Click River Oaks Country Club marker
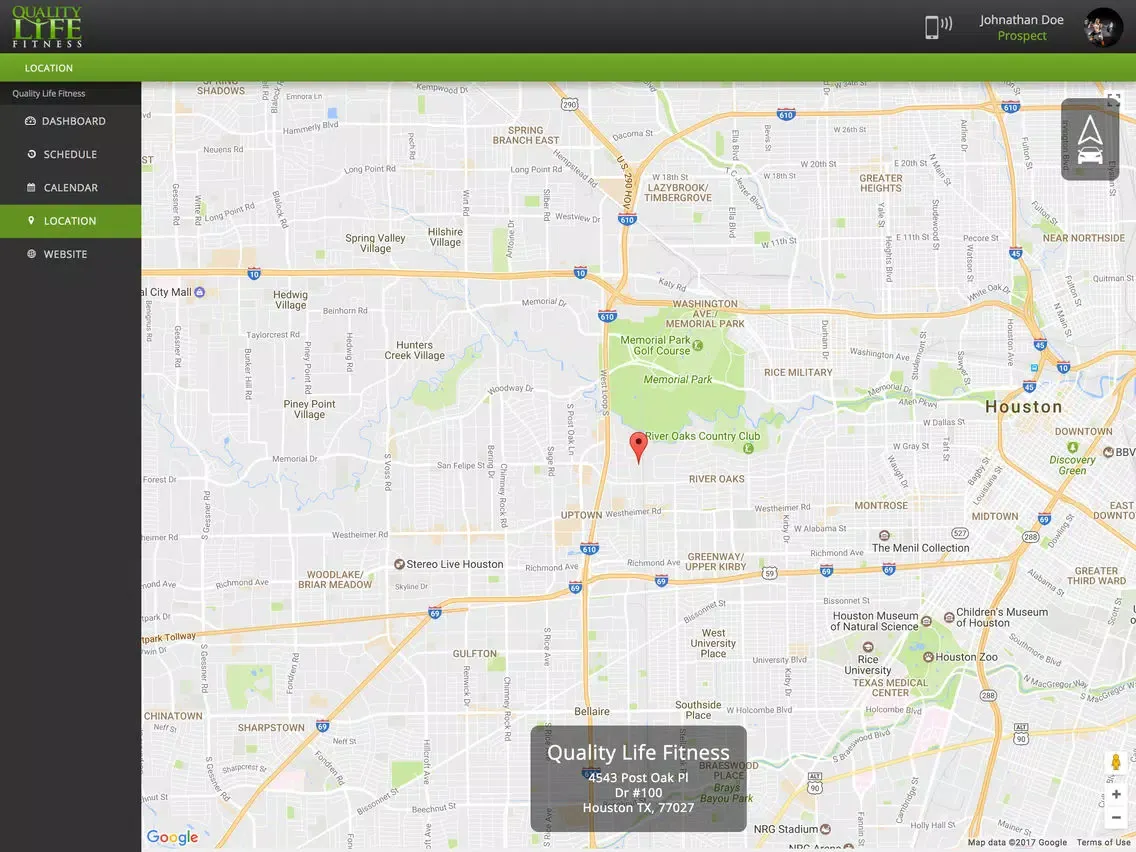1136x852 pixels. [x=748, y=448]
